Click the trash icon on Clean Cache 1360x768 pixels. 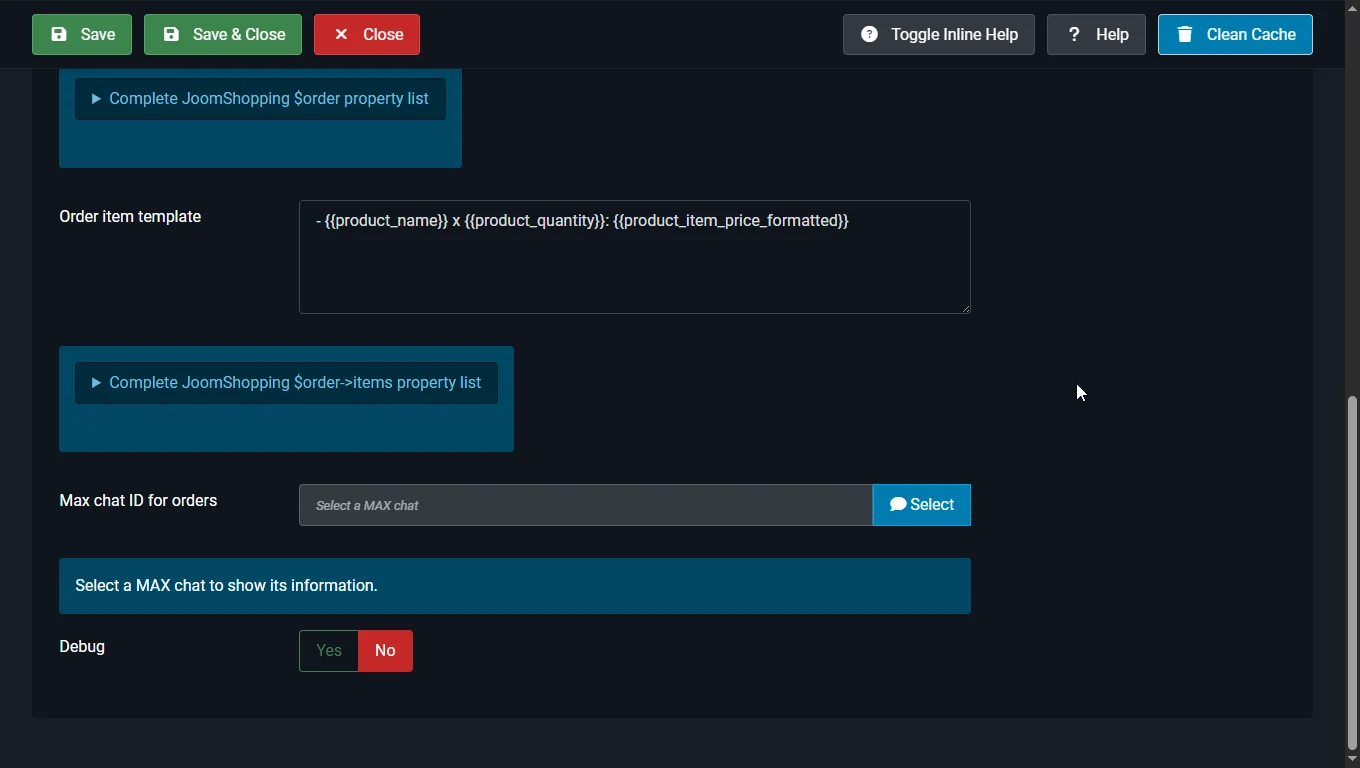click(1185, 34)
